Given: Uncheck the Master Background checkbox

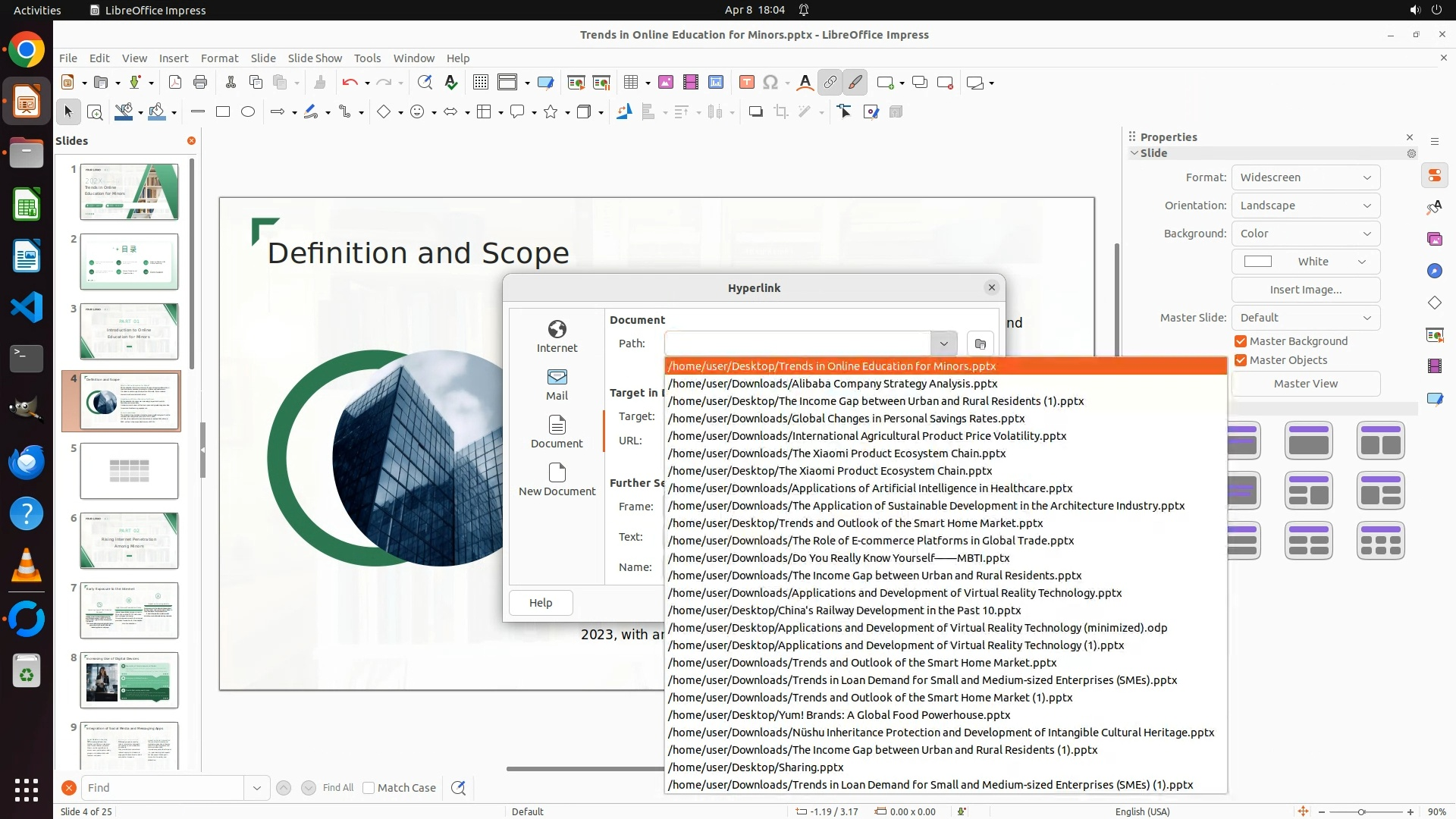Looking at the screenshot, I should point(1241,341).
